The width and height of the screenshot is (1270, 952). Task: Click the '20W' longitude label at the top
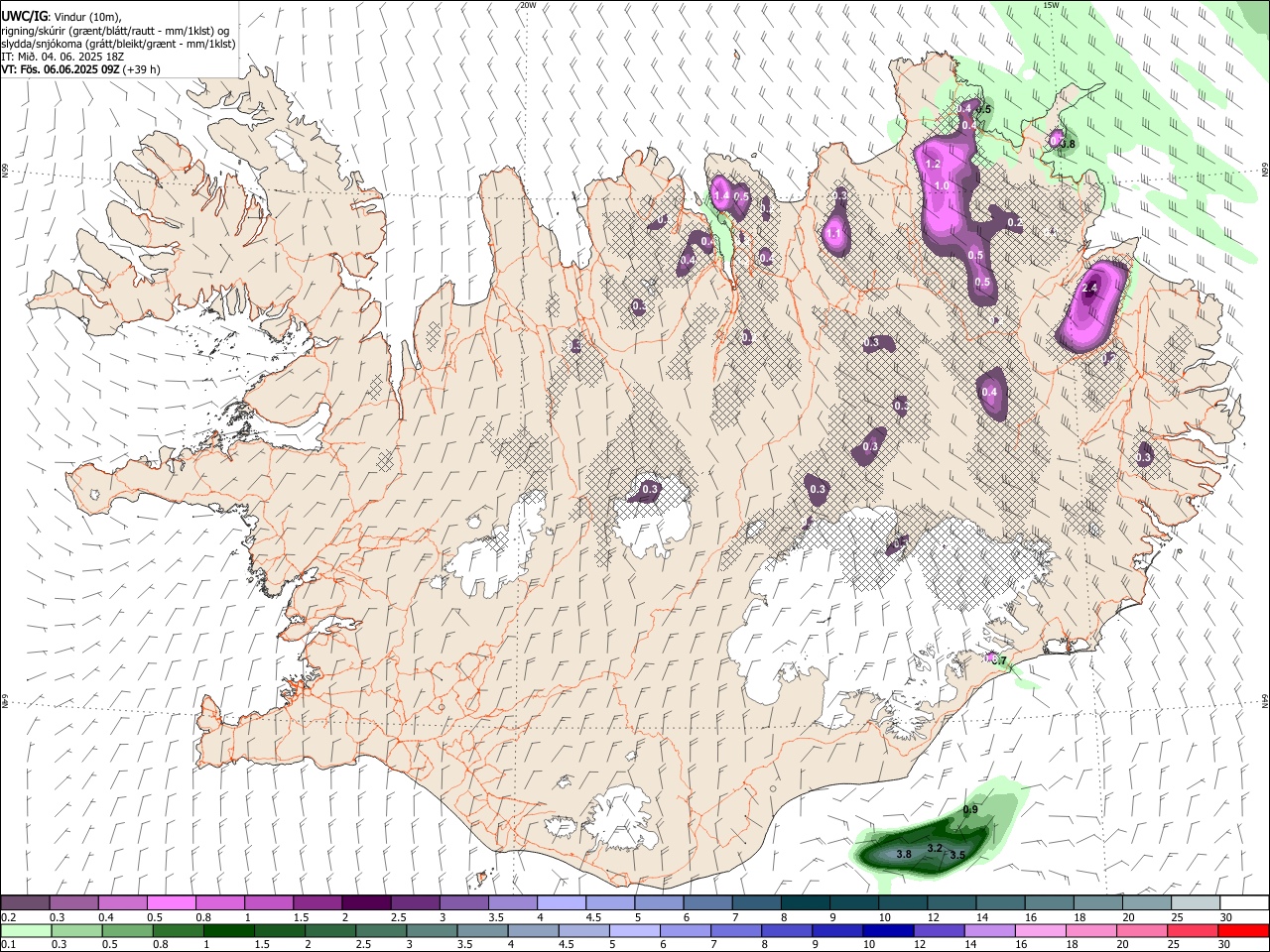tap(528, 5)
